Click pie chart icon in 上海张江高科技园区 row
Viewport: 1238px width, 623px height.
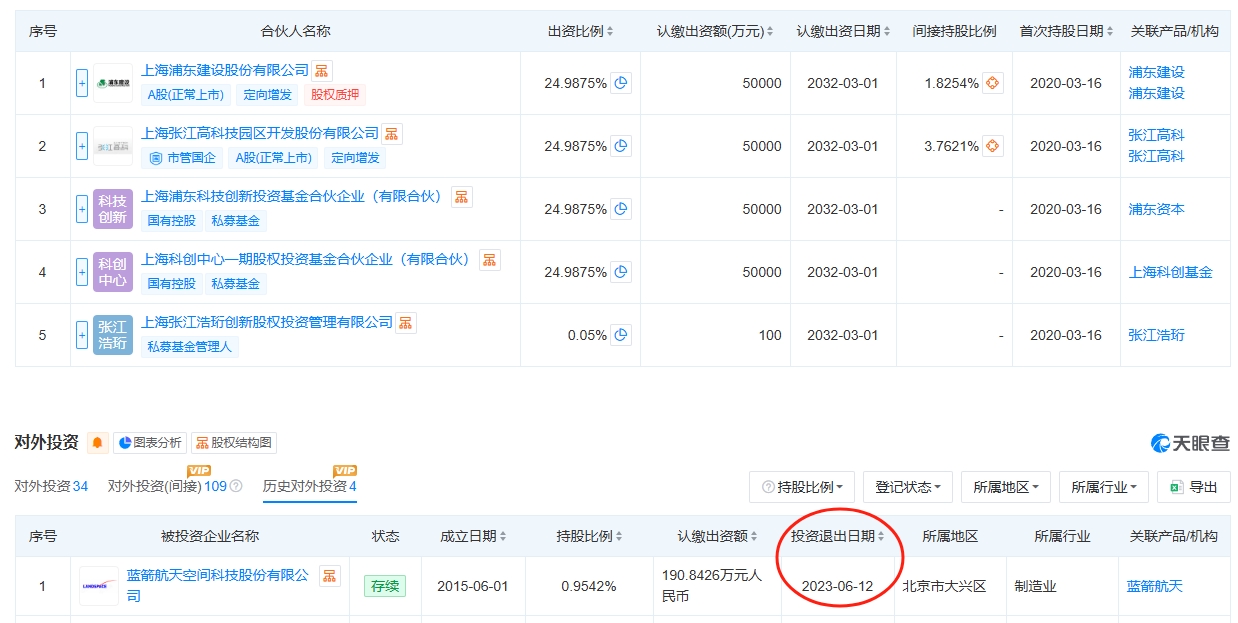(x=621, y=146)
